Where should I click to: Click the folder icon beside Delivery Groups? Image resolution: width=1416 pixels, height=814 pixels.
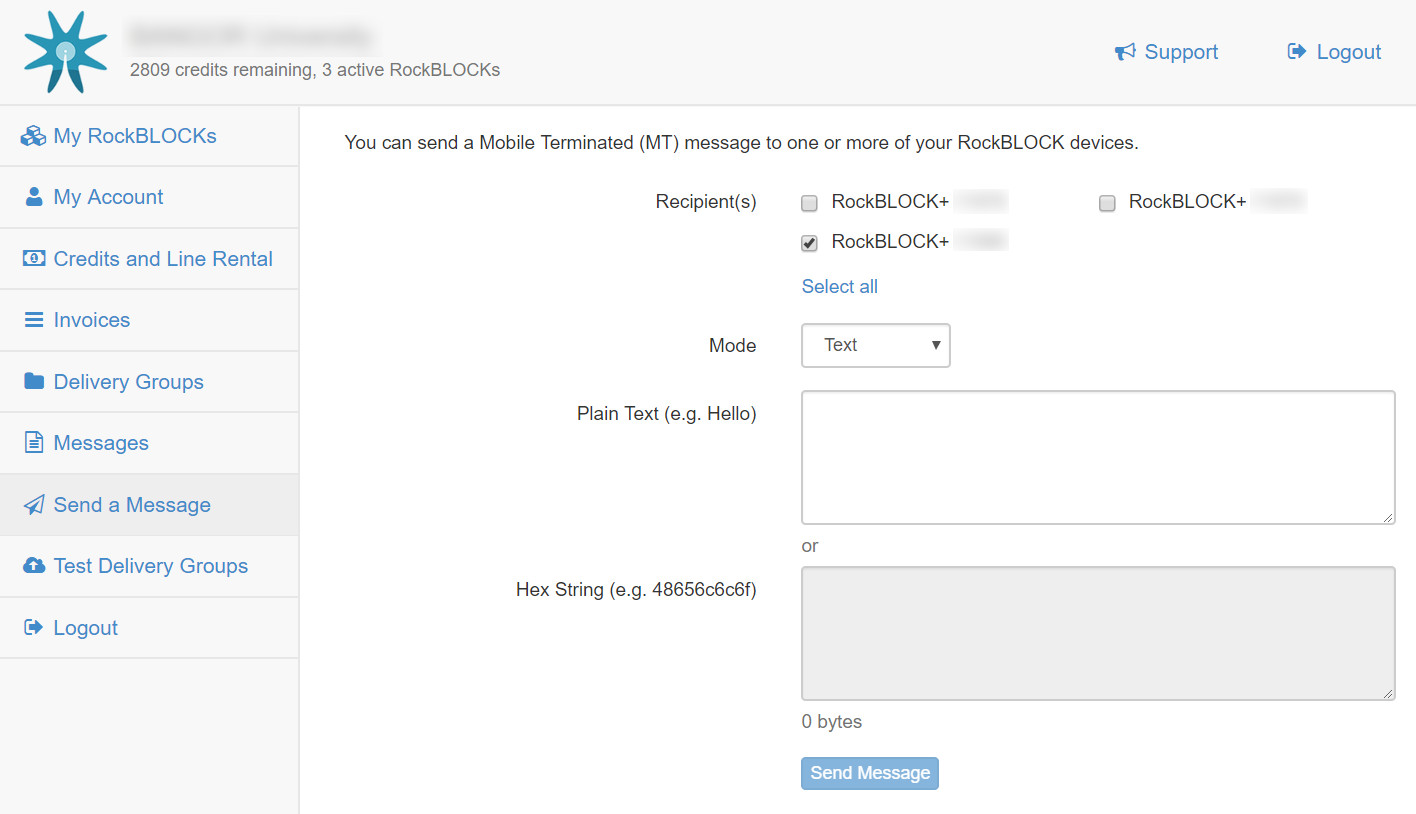34,381
